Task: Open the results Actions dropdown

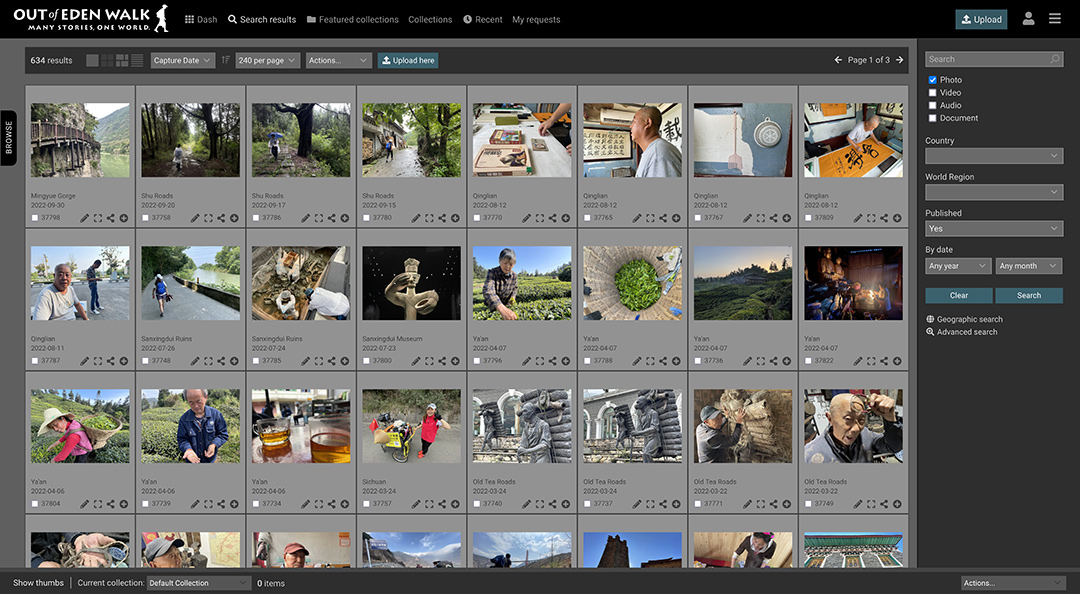Action: 338,61
